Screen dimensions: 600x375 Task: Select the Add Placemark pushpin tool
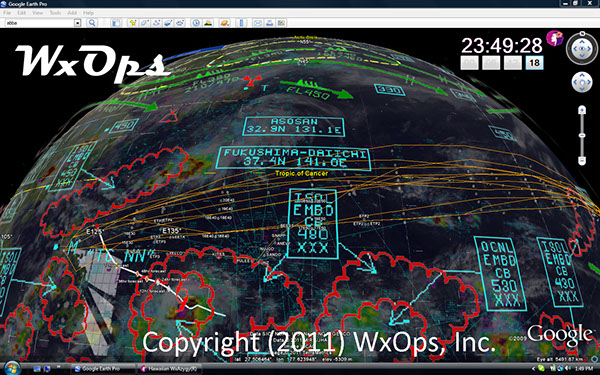[133, 23]
